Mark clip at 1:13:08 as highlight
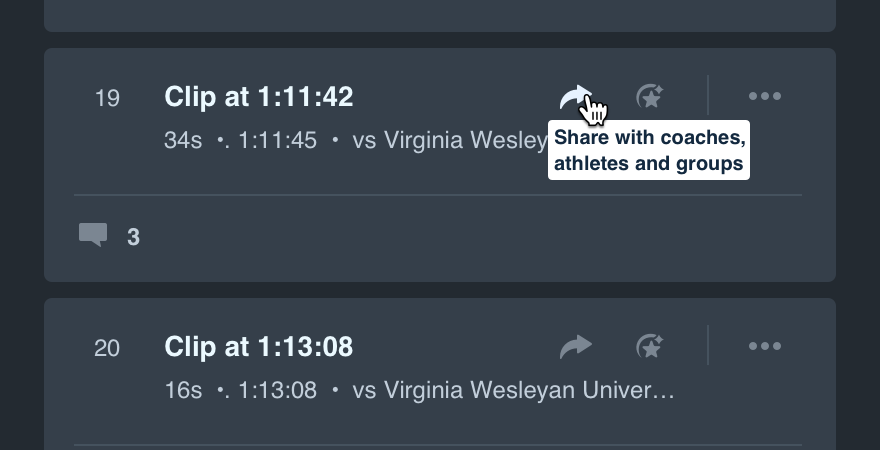The image size is (880, 450). click(650, 346)
